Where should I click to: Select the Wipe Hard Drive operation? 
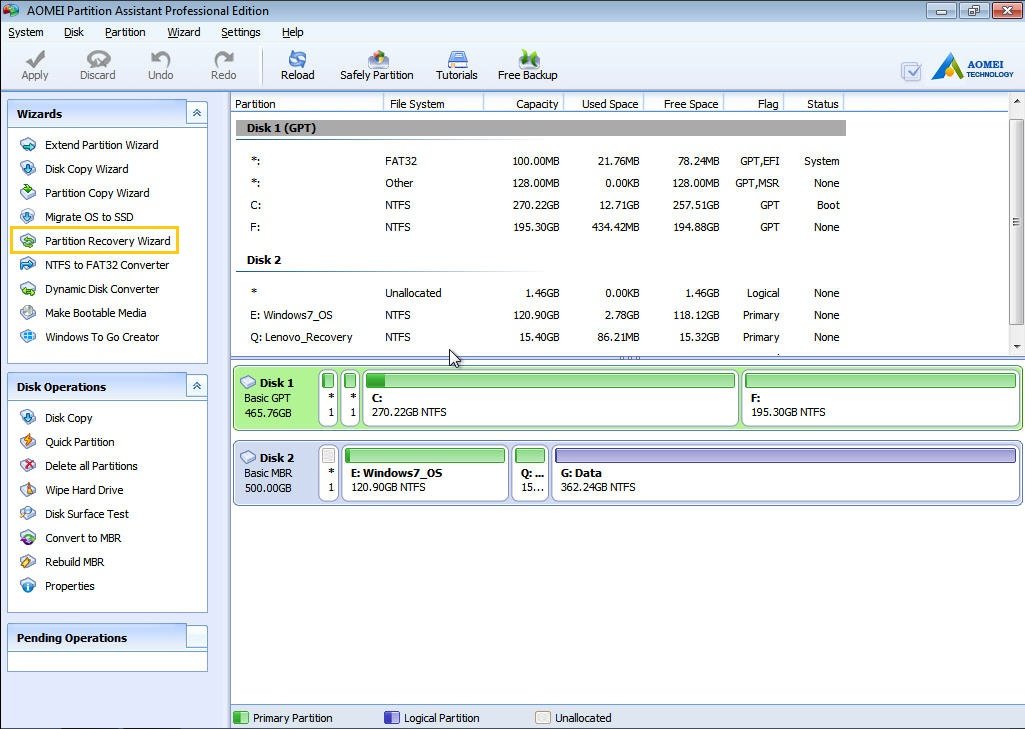point(84,490)
